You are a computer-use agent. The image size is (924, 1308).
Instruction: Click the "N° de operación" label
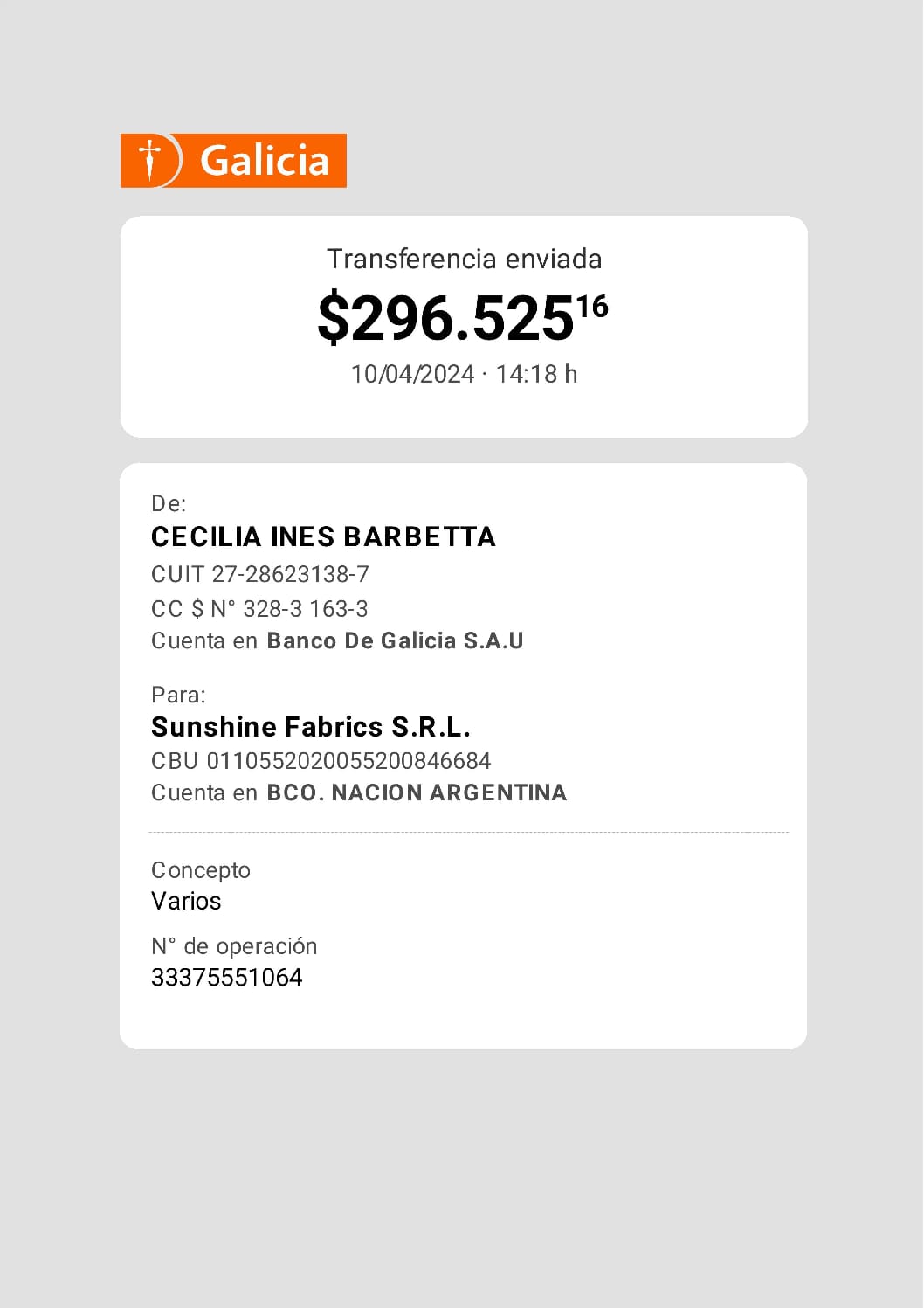234,946
